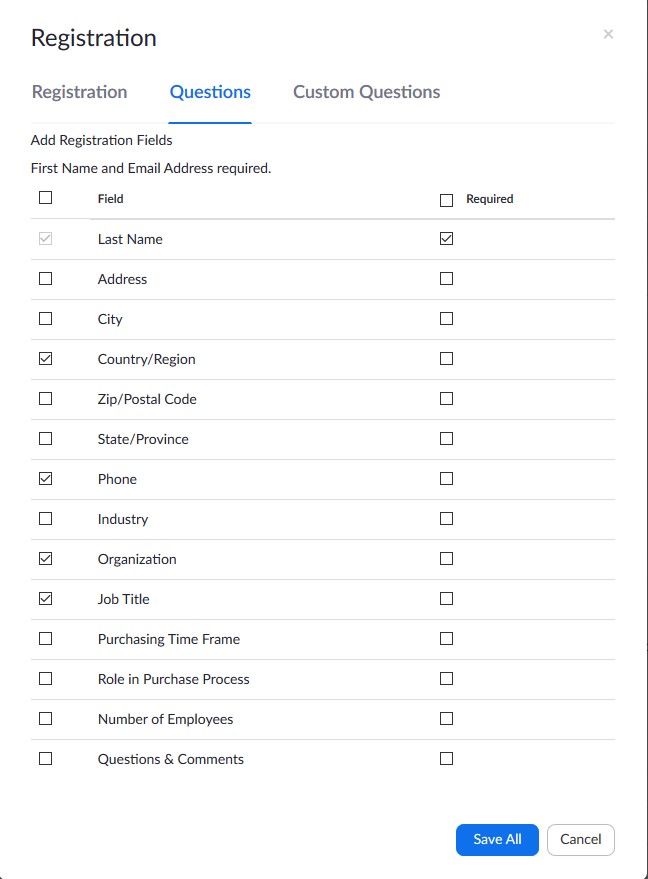Enable the Zip/Postal Code field checkbox
This screenshot has width=648, height=879.
coord(45,399)
